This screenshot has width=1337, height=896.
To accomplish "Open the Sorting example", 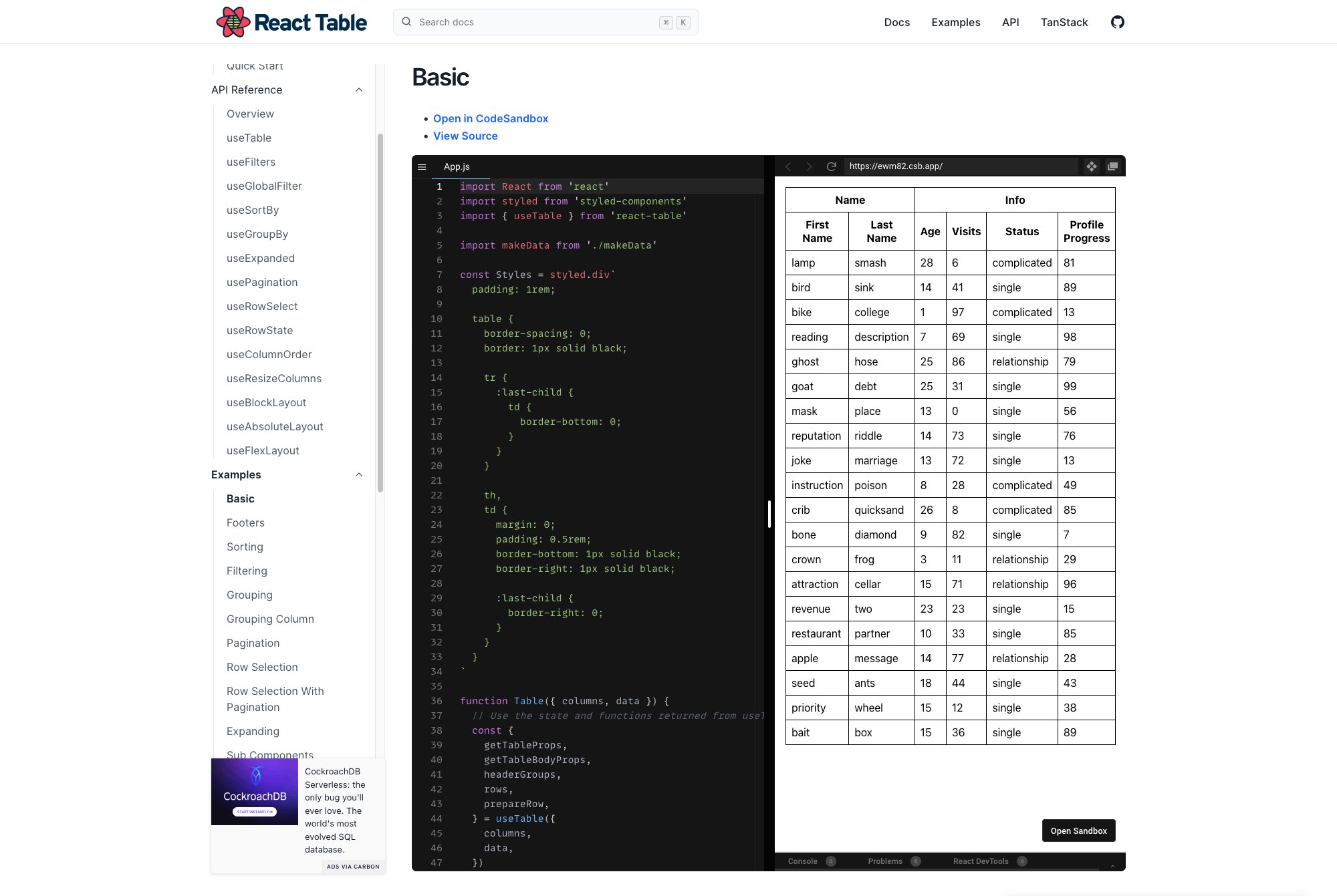I will click(245, 547).
